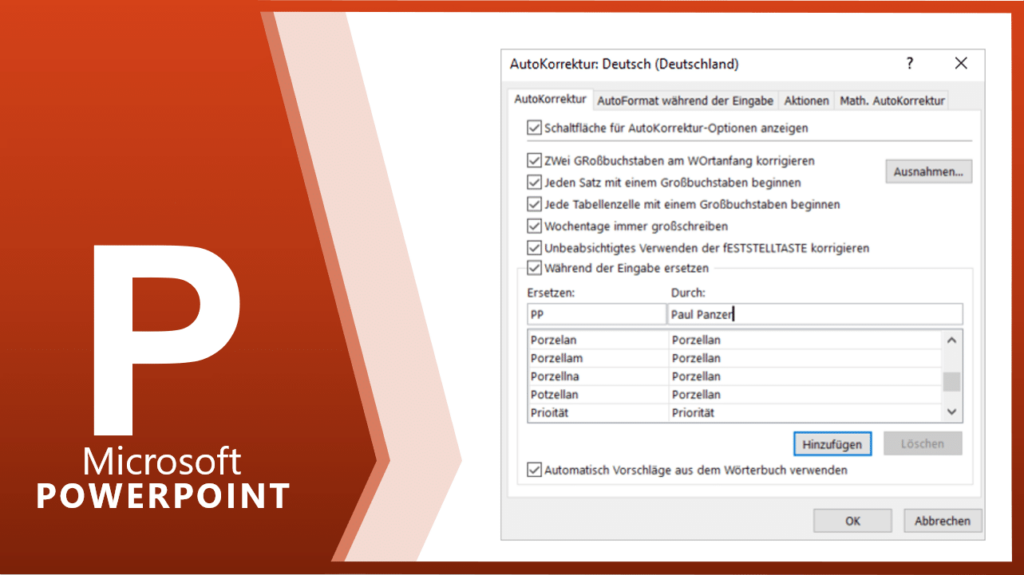Switch to AutoFormat während der Eingabe tab
This screenshot has height=575, width=1024.
click(685, 101)
